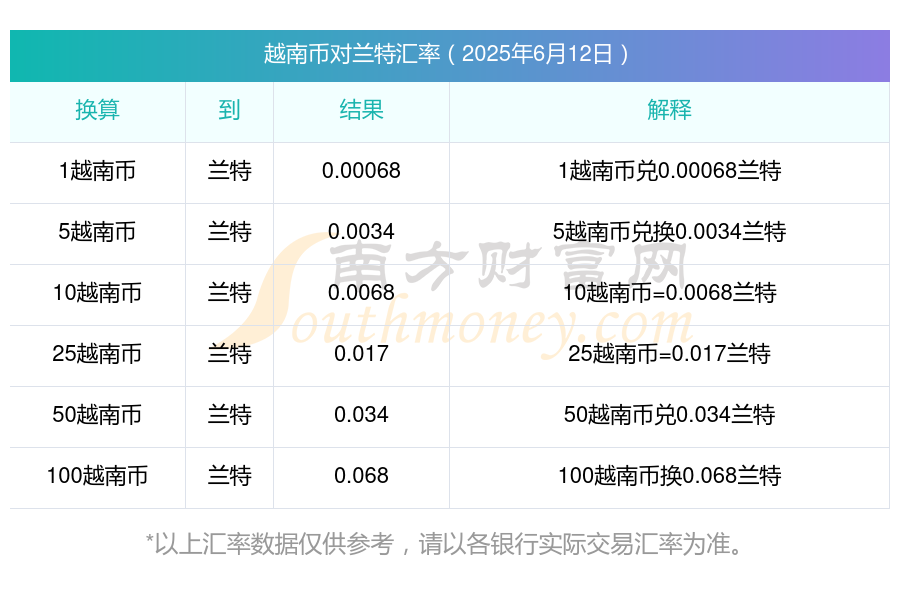Click 兰特 in the 5越南币 row

pyautogui.click(x=230, y=232)
